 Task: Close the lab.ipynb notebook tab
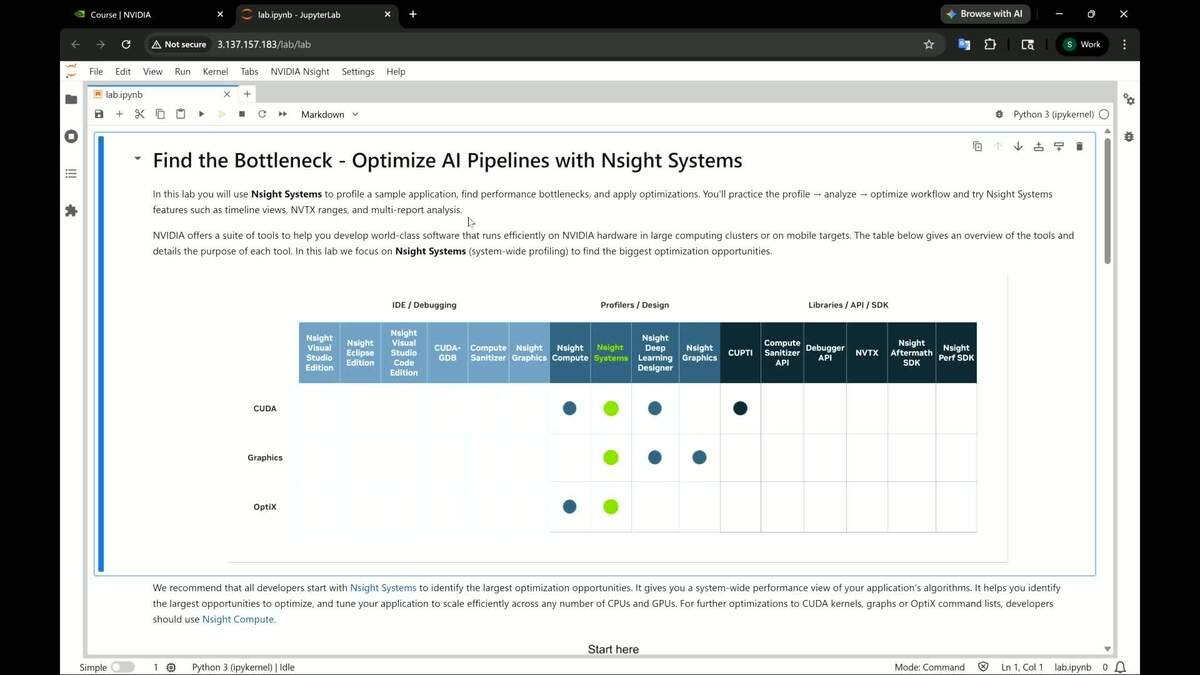click(227, 94)
